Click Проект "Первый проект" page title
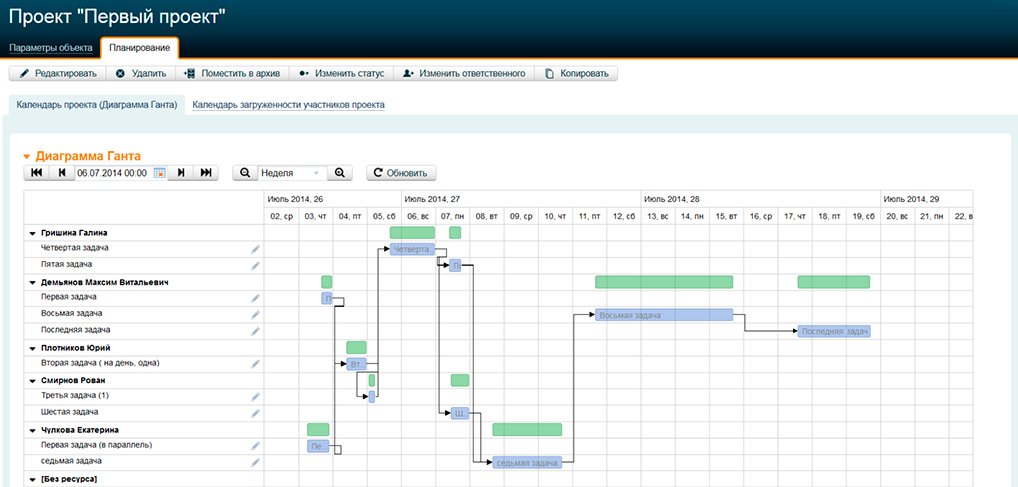This screenshot has height=487, width=1018. pyautogui.click(x=118, y=17)
